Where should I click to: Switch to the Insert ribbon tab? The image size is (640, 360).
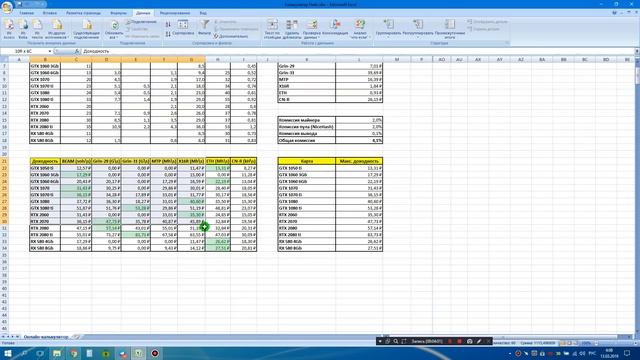[x=50, y=13]
